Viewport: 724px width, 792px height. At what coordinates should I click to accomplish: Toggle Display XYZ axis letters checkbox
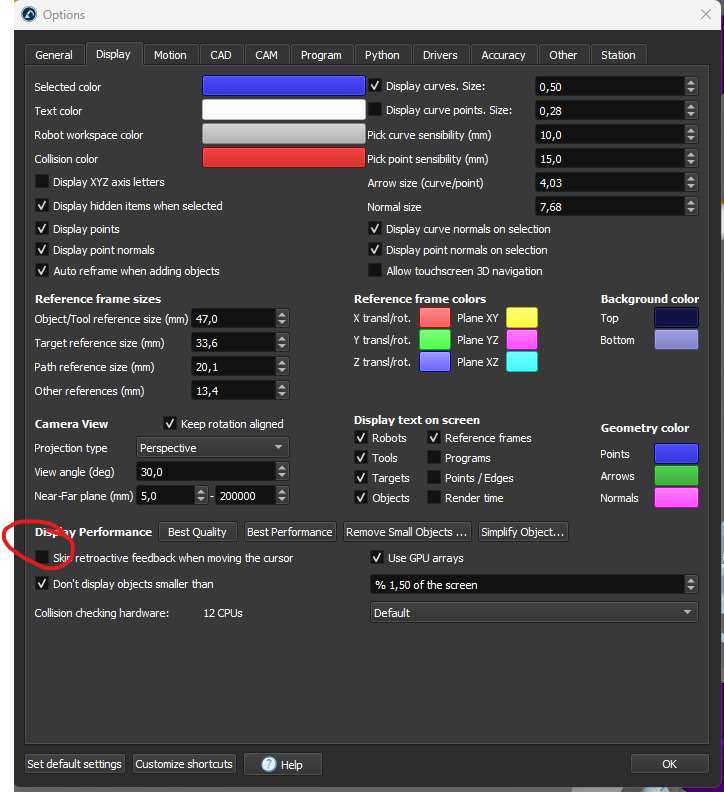pyautogui.click(x=42, y=181)
